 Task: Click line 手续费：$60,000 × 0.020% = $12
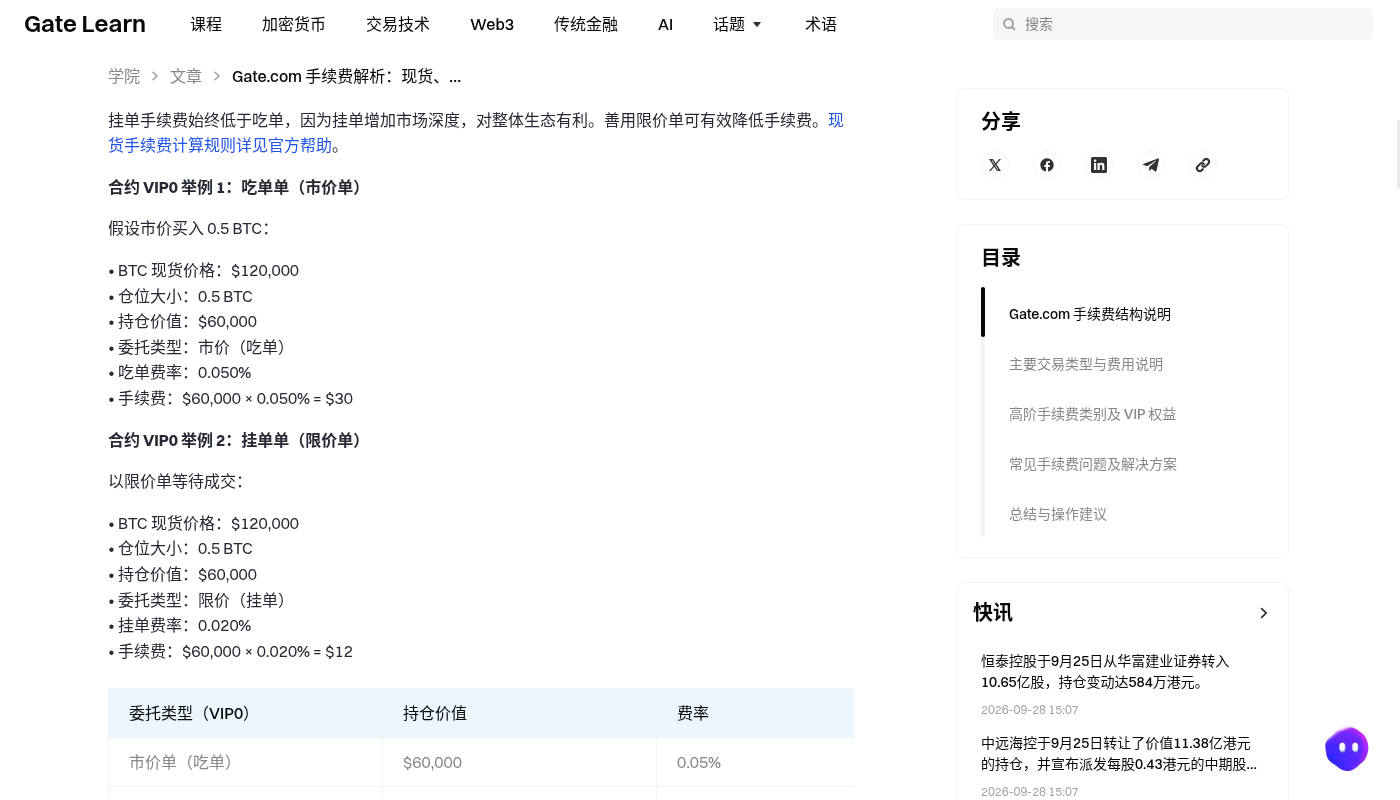click(x=231, y=651)
